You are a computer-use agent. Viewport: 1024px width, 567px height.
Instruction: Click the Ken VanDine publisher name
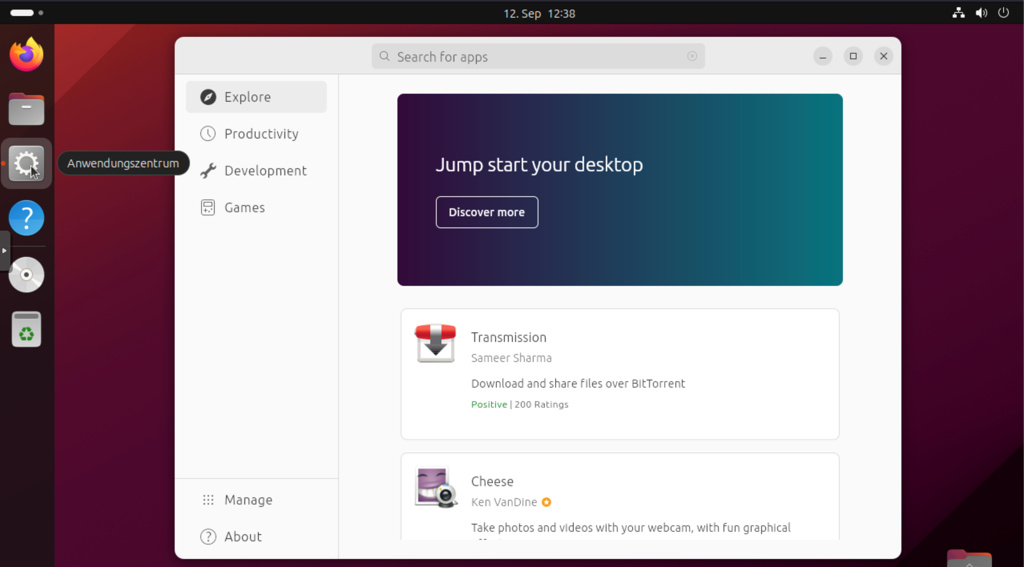tap(504, 502)
